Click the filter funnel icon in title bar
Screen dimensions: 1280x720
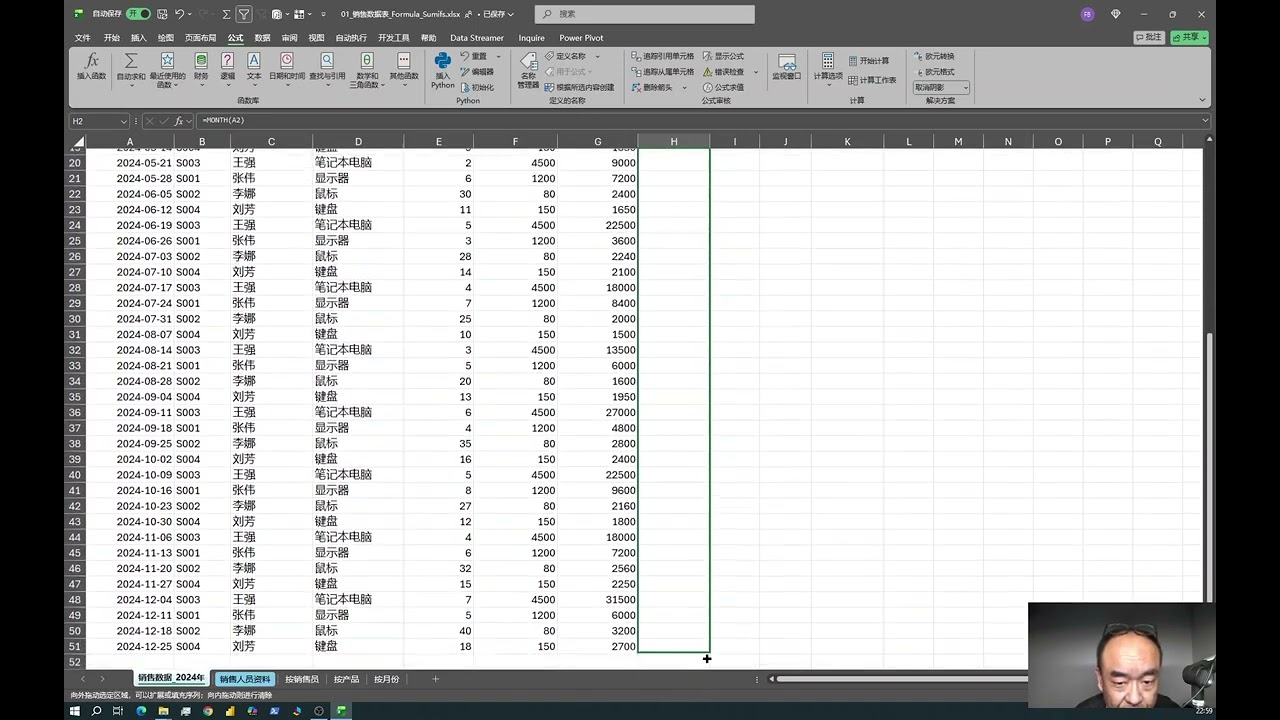coord(244,14)
